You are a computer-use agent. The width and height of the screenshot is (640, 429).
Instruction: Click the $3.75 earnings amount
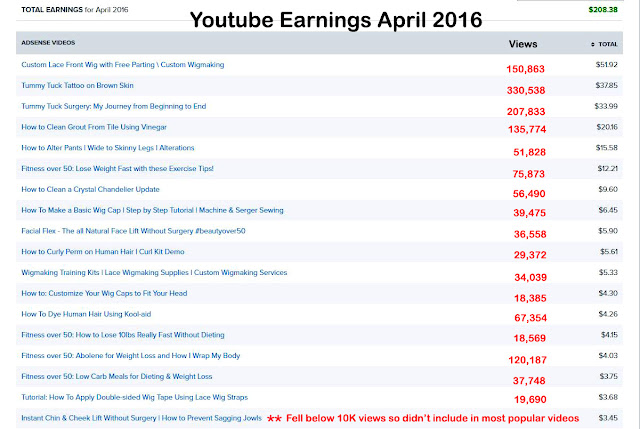pos(609,377)
